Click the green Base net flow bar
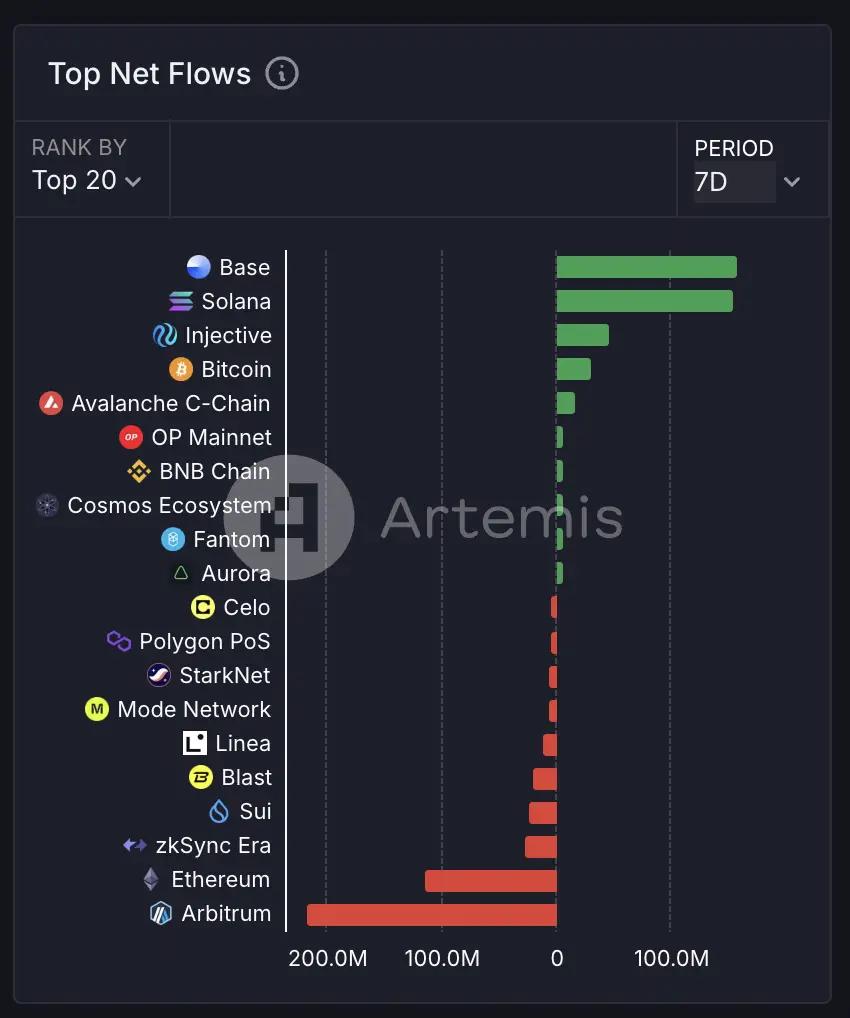850x1018 pixels. click(x=646, y=267)
